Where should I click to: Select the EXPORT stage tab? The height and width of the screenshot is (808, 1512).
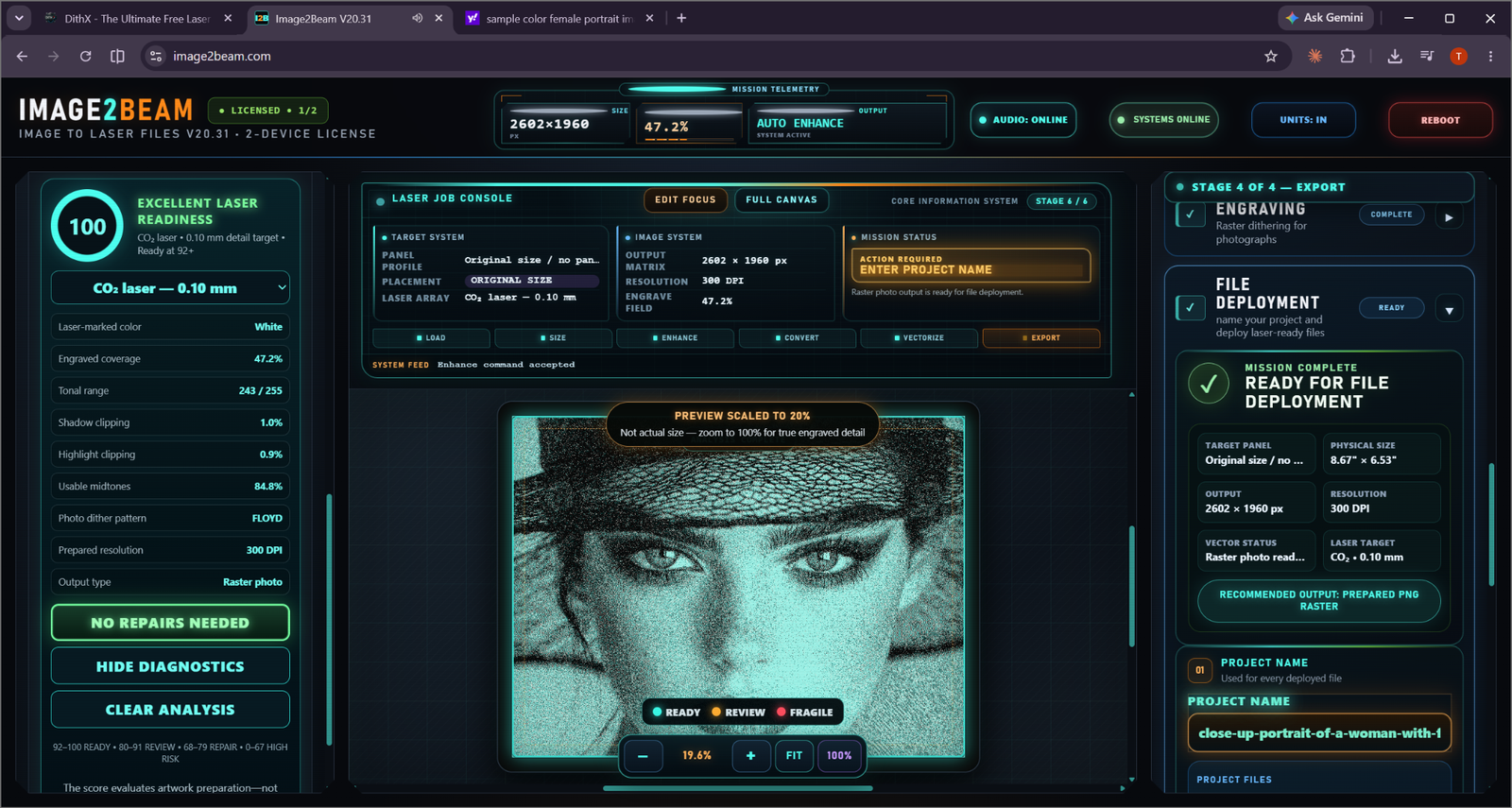[x=1041, y=337]
